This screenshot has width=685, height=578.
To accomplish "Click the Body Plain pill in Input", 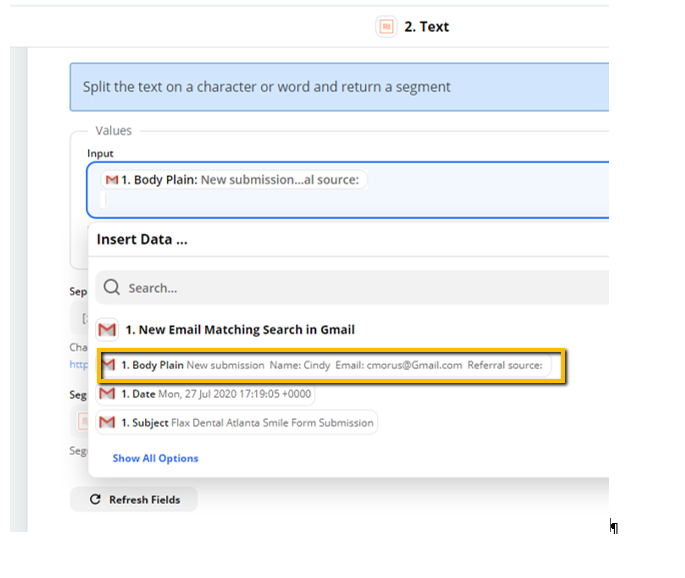I will (x=234, y=180).
